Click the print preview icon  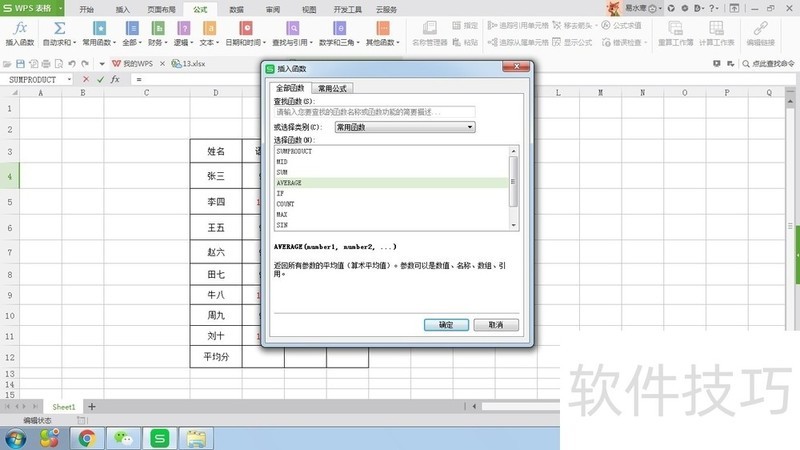pyautogui.click(x=59, y=64)
